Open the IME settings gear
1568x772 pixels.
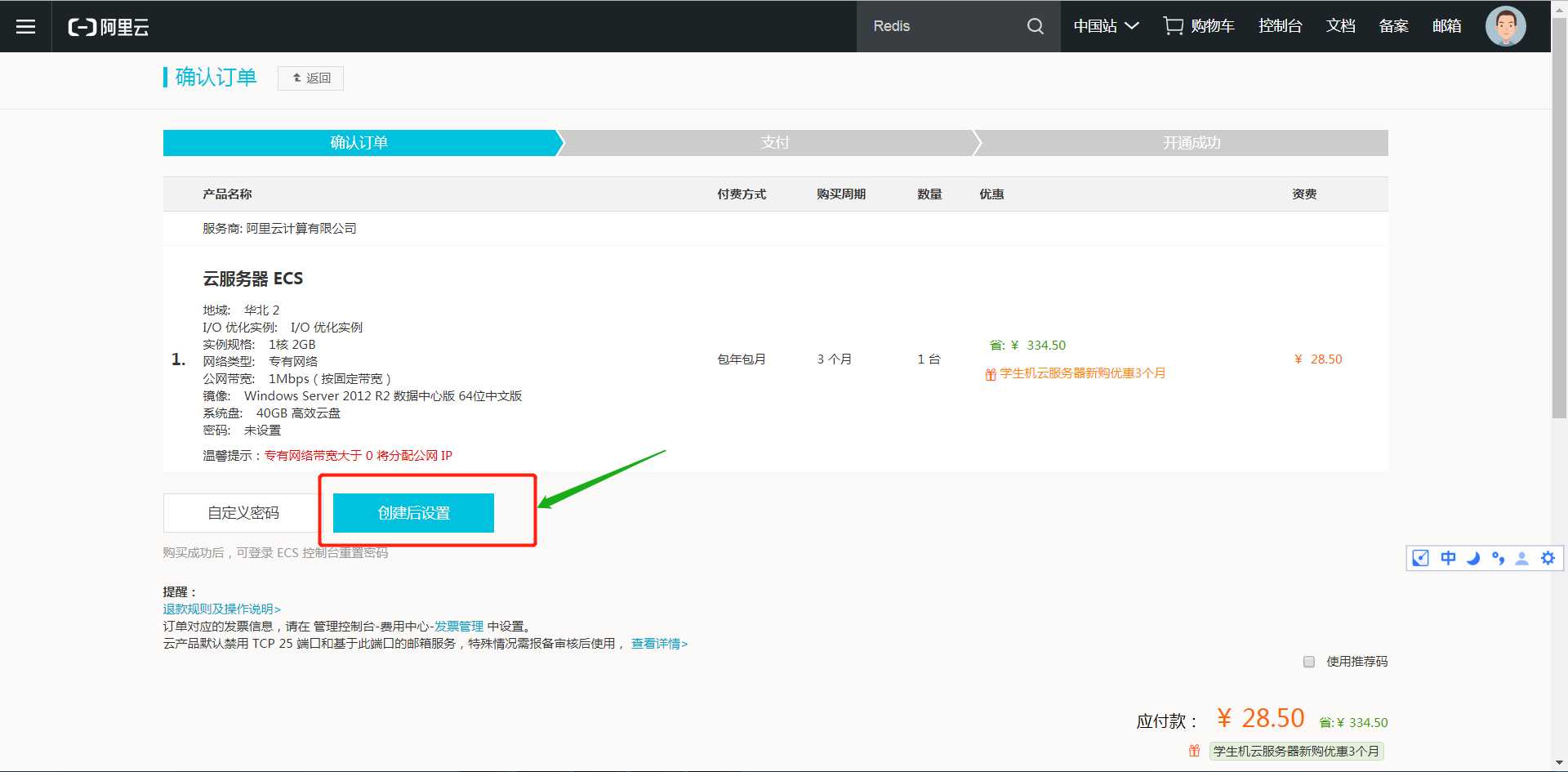tap(1548, 558)
